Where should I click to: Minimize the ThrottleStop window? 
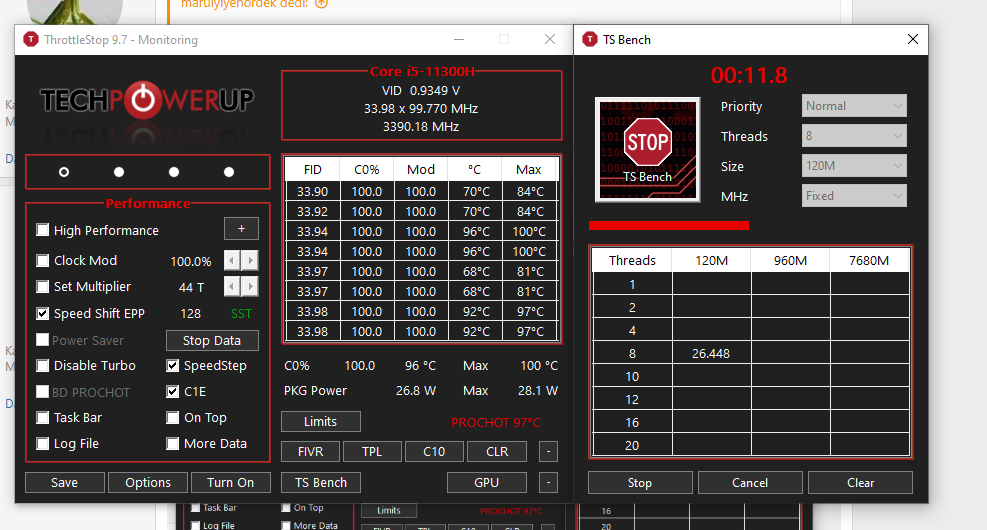(x=459, y=39)
